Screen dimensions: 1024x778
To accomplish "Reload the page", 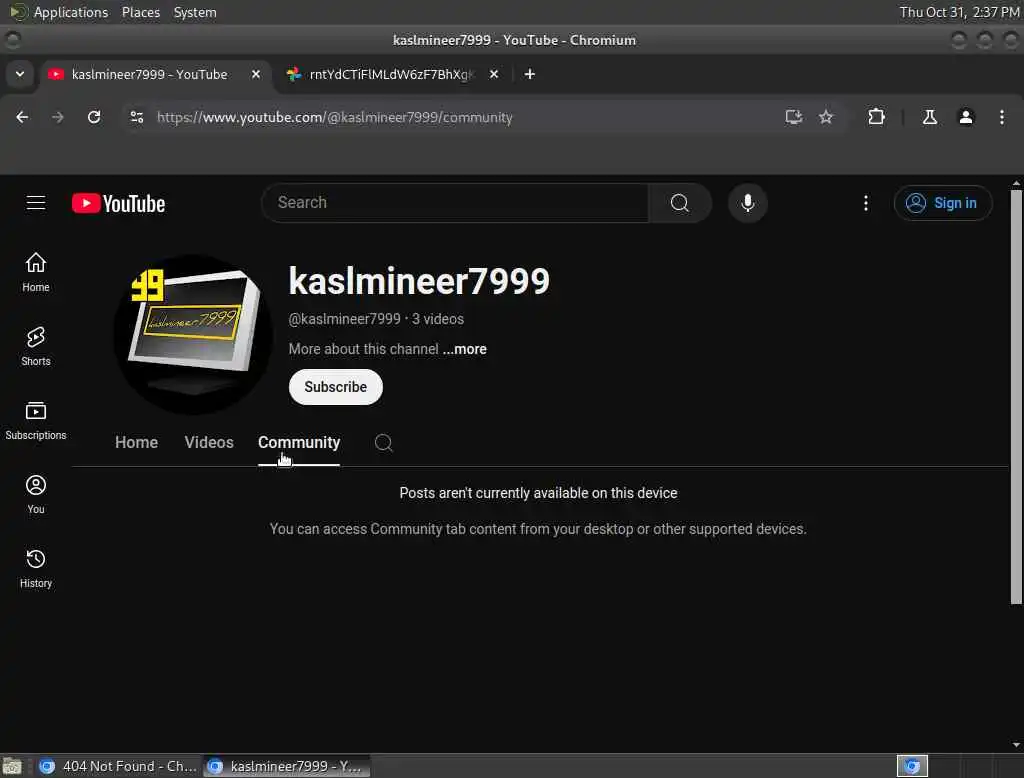I will coord(94,117).
